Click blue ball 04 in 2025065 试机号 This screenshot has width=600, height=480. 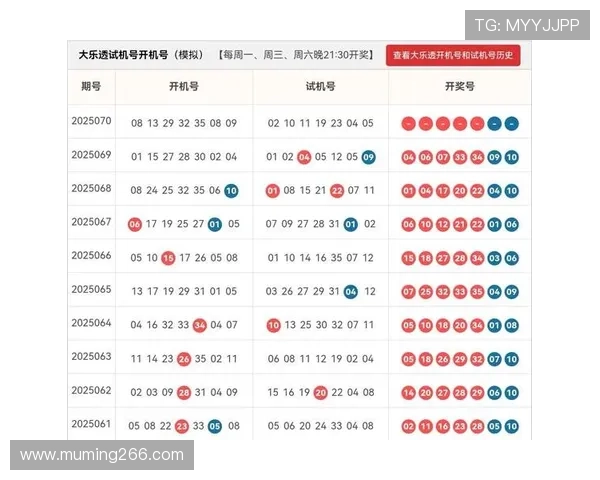click(351, 292)
